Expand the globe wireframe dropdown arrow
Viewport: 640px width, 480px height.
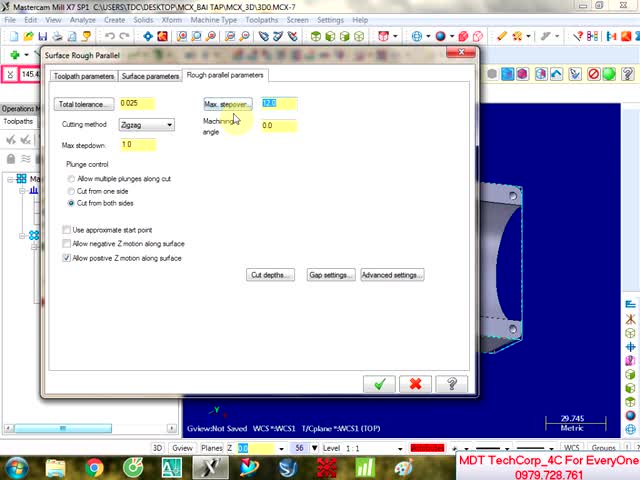coord(428,36)
